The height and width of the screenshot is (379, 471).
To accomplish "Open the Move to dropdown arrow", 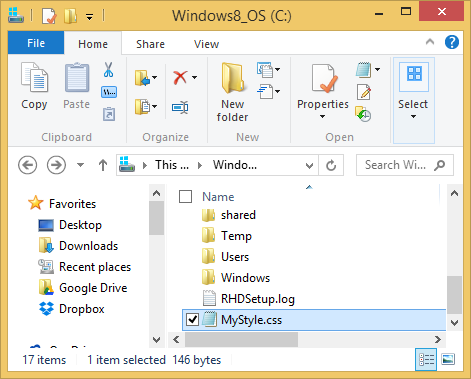I will [x=154, y=78].
